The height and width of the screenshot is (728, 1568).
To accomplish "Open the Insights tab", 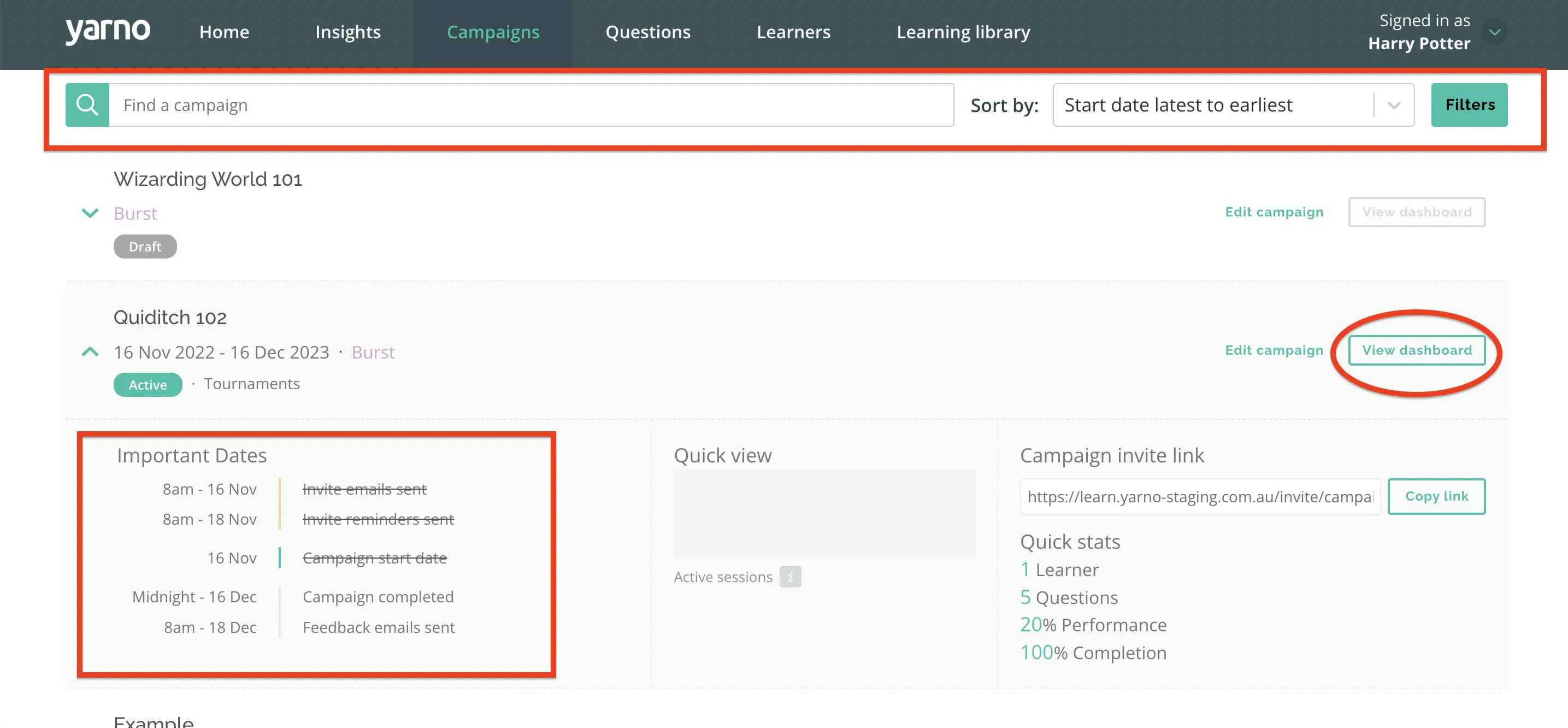I will 347,32.
